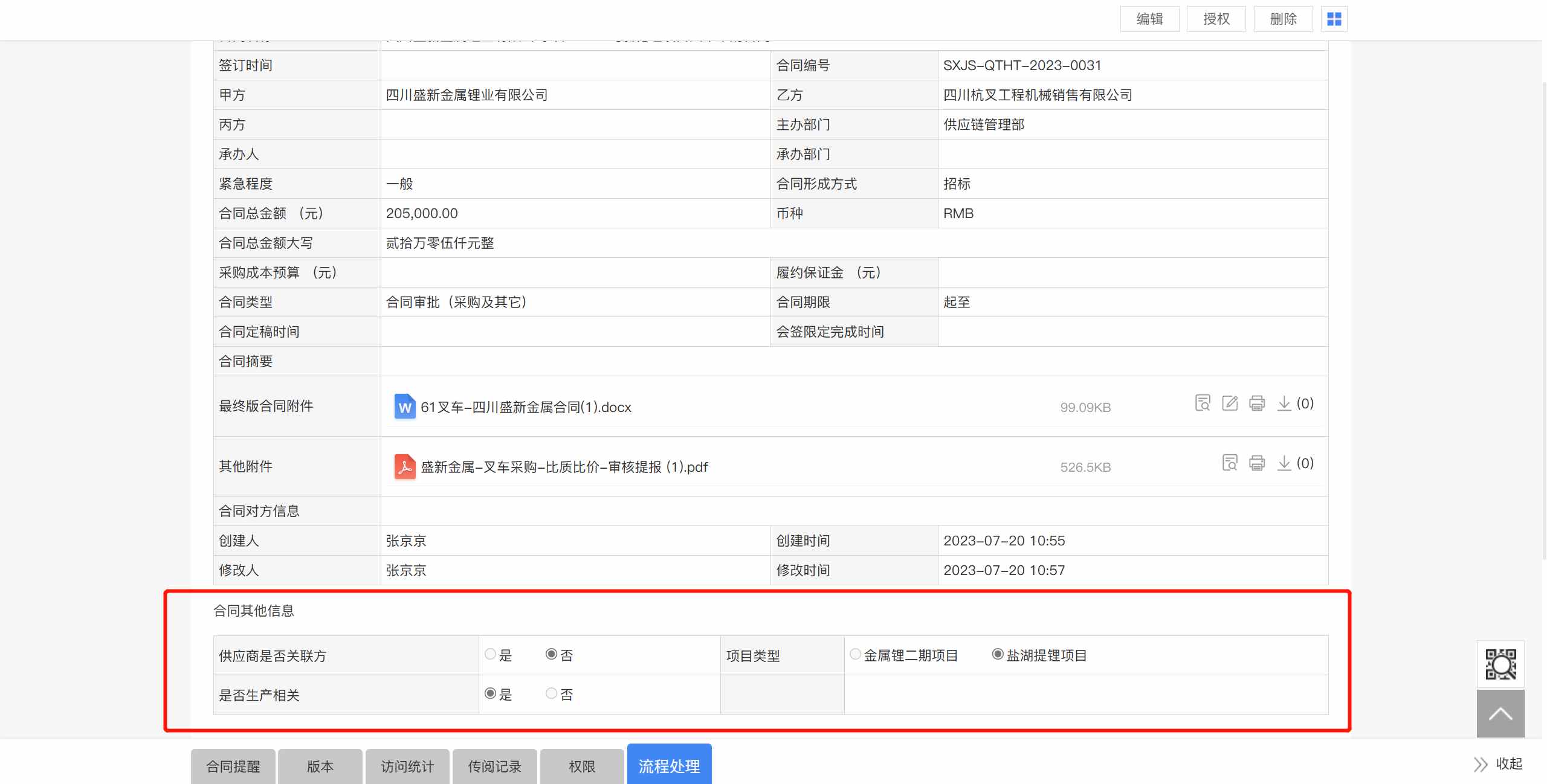
Task: Download the PDF attachment in 其他附件
Action: [x=1284, y=463]
